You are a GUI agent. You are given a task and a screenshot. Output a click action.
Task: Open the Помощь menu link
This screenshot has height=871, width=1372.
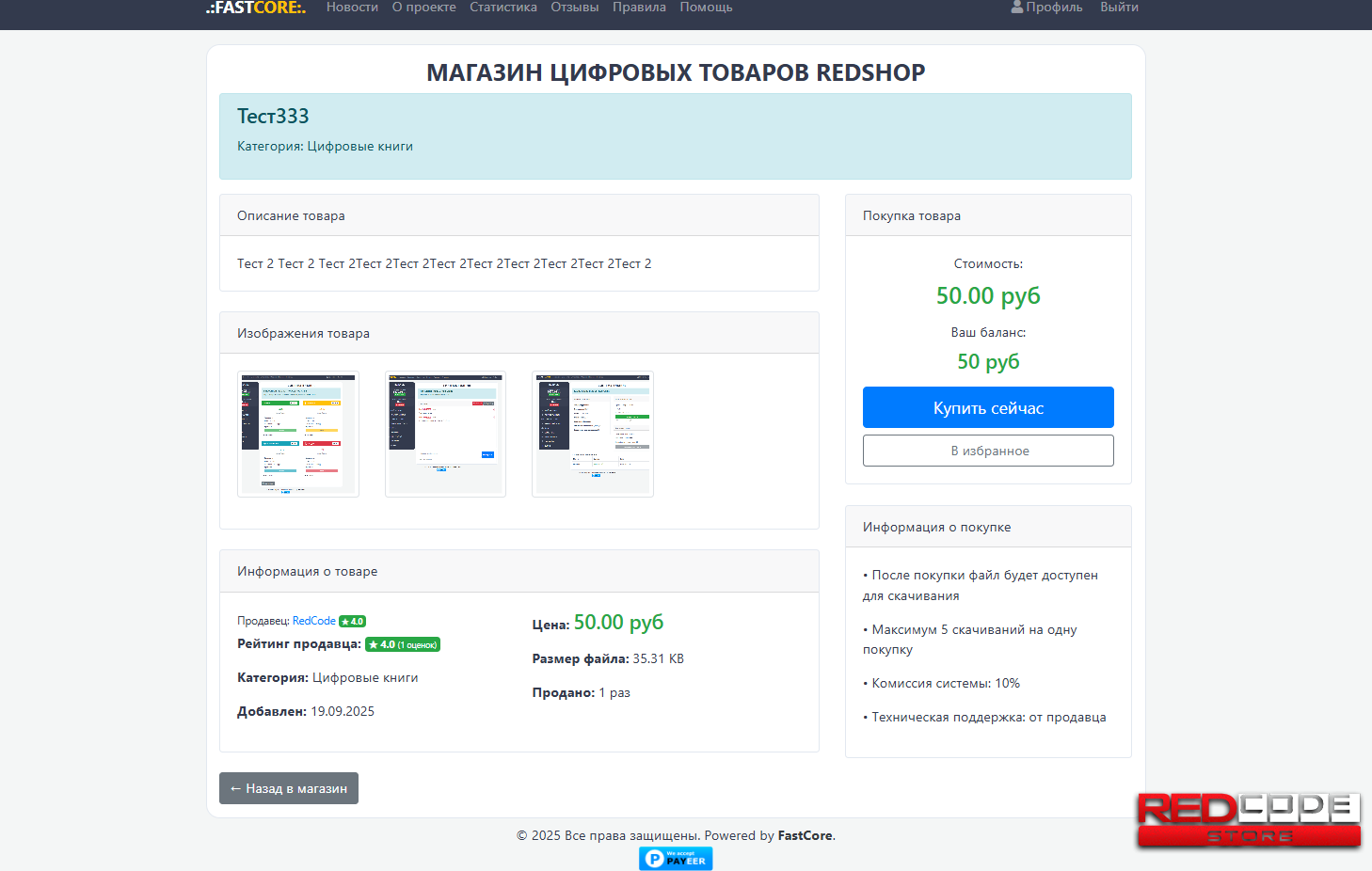click(706, 8)
